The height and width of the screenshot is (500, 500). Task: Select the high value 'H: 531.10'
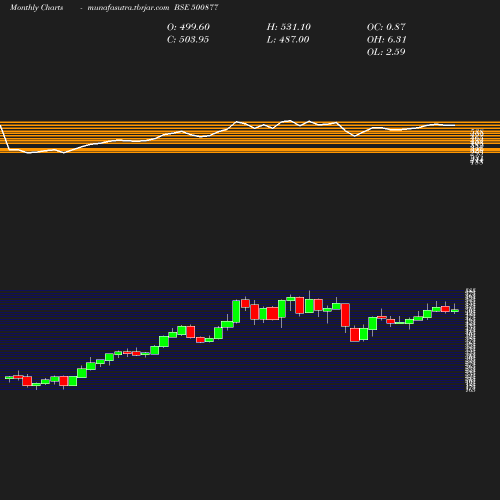(289, 27)
